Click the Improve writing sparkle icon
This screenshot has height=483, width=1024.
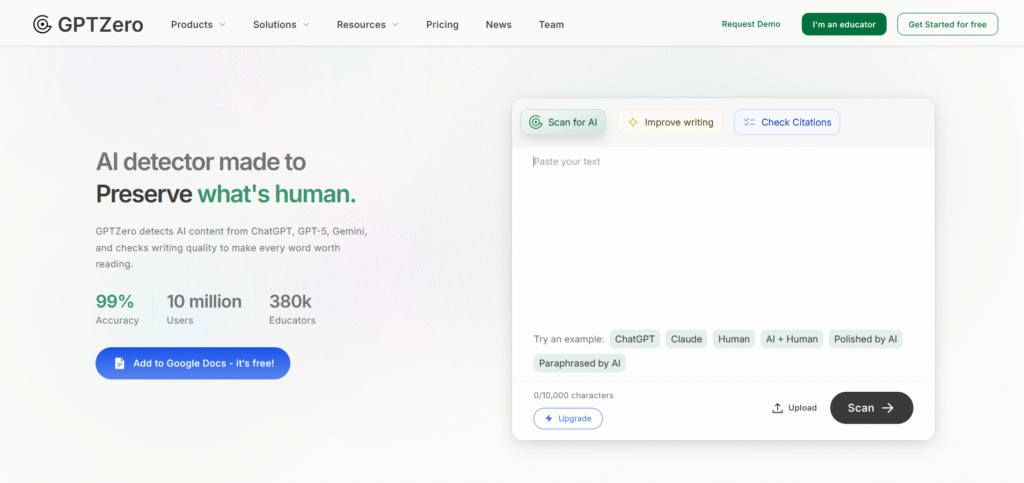pos(632,122)
